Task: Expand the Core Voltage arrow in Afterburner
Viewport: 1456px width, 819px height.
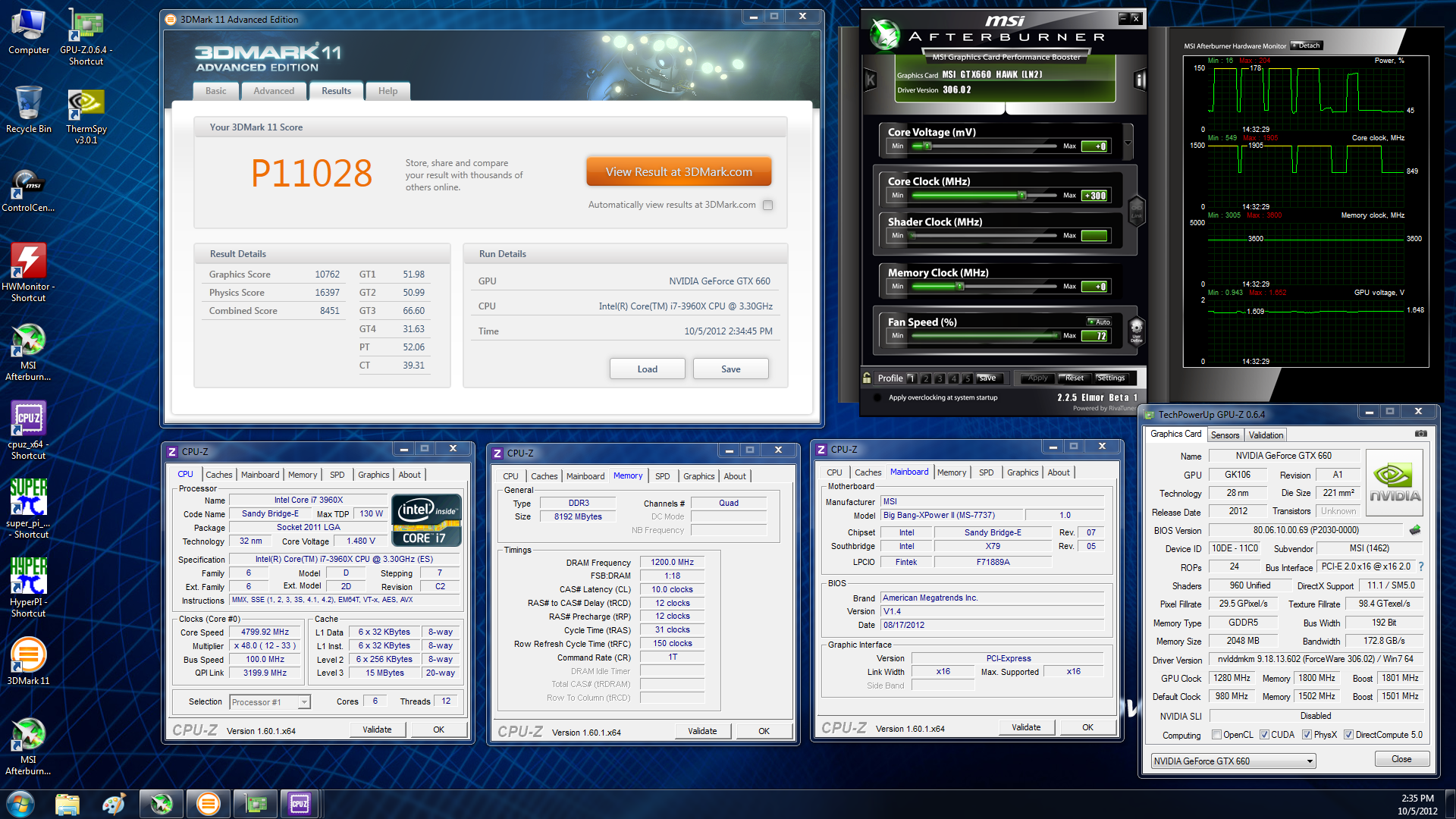Action: click(1128, 143)
